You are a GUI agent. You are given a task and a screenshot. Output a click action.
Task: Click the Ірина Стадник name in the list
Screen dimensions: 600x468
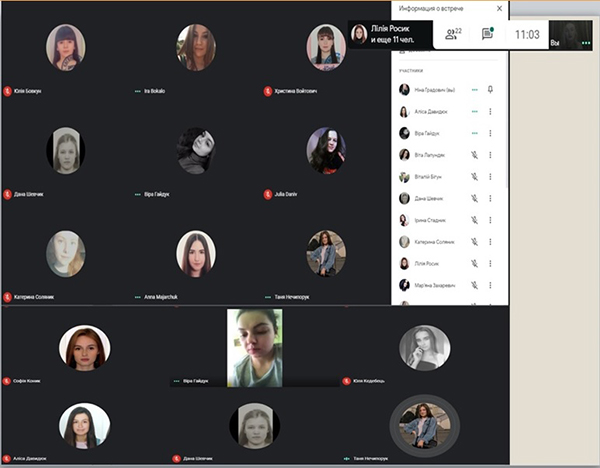(x=430, y=220)
